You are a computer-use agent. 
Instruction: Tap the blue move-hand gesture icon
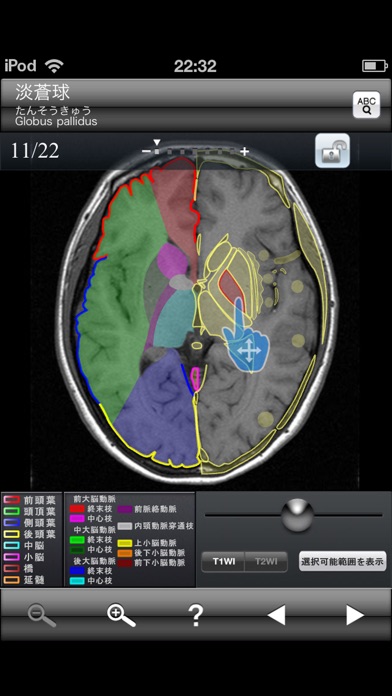(x=247, y=341)
